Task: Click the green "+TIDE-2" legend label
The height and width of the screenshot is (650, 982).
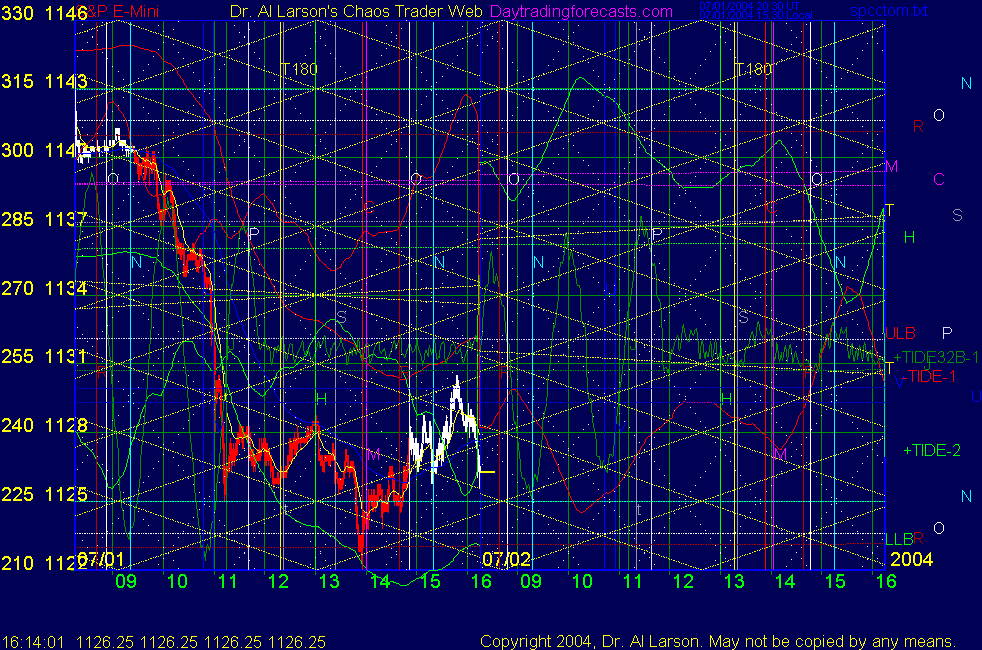Action: (x=932, y=450)
